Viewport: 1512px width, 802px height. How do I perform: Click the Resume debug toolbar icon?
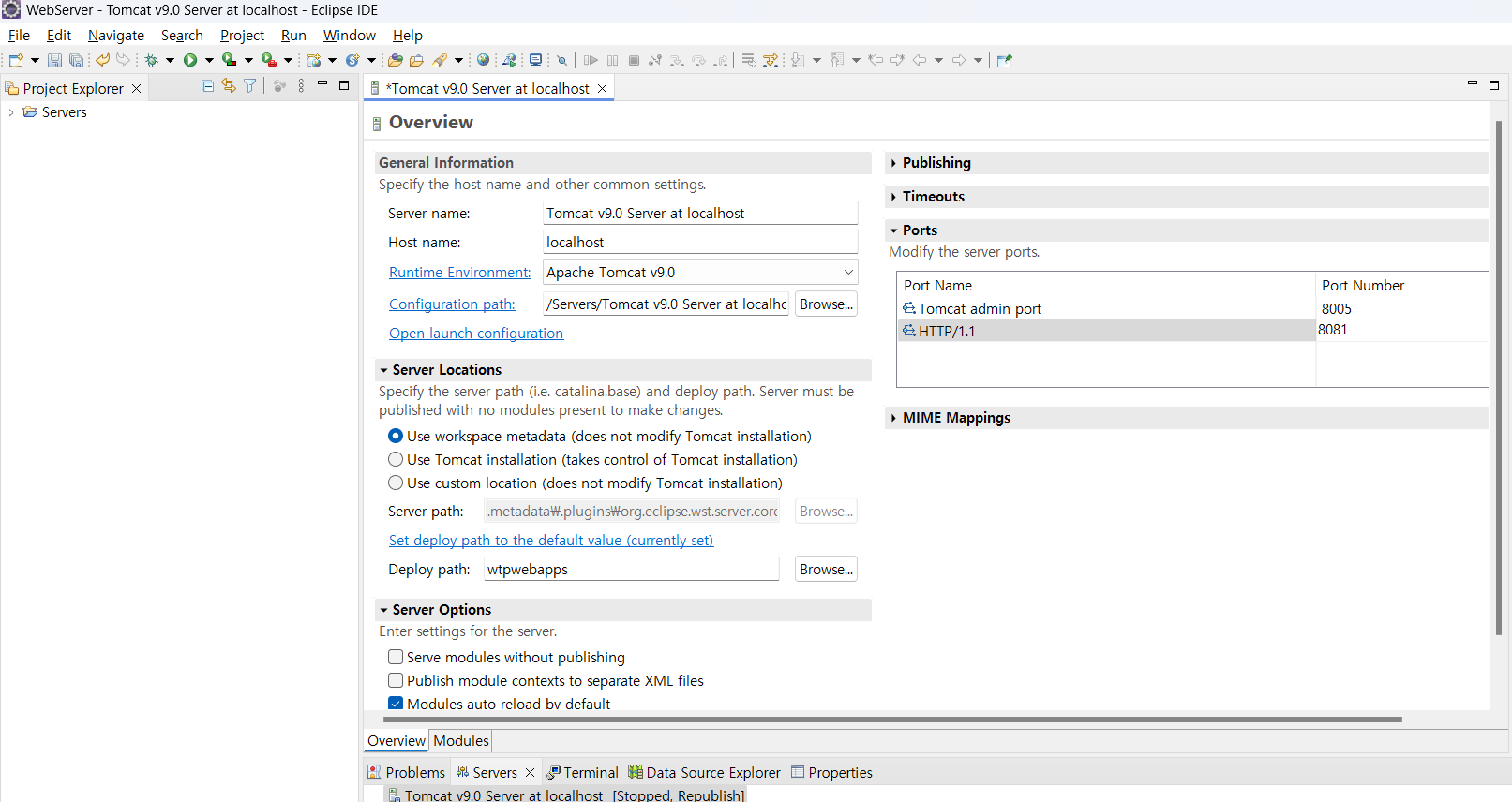(591, 60)
